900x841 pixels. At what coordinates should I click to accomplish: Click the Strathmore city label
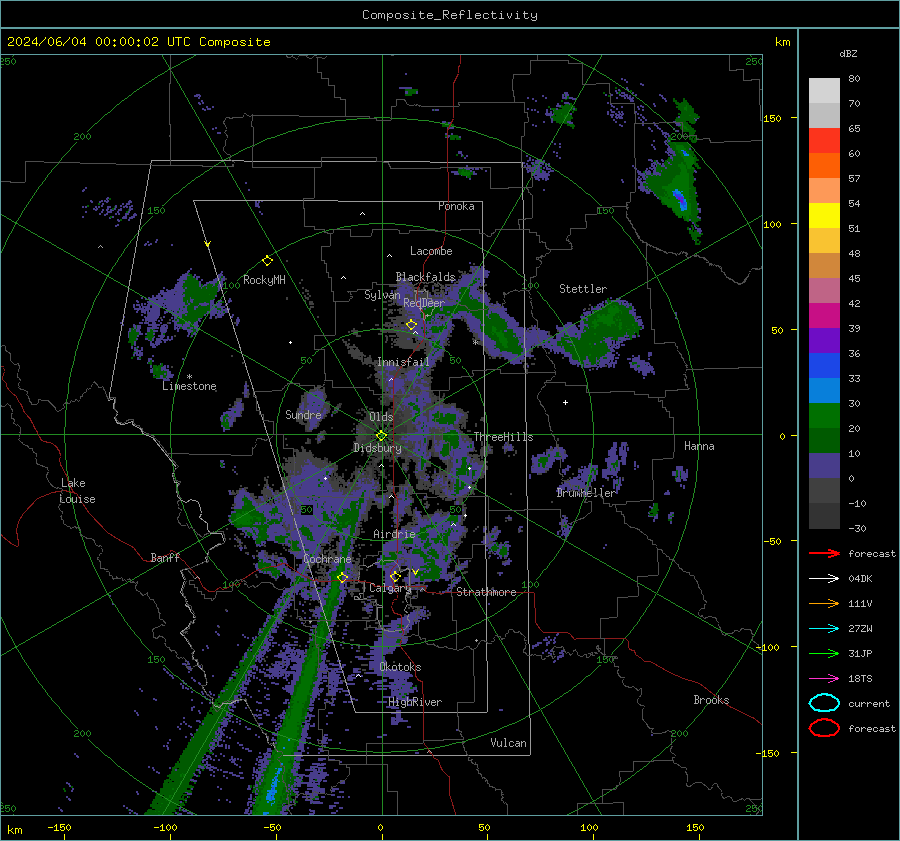pos(486,592)
